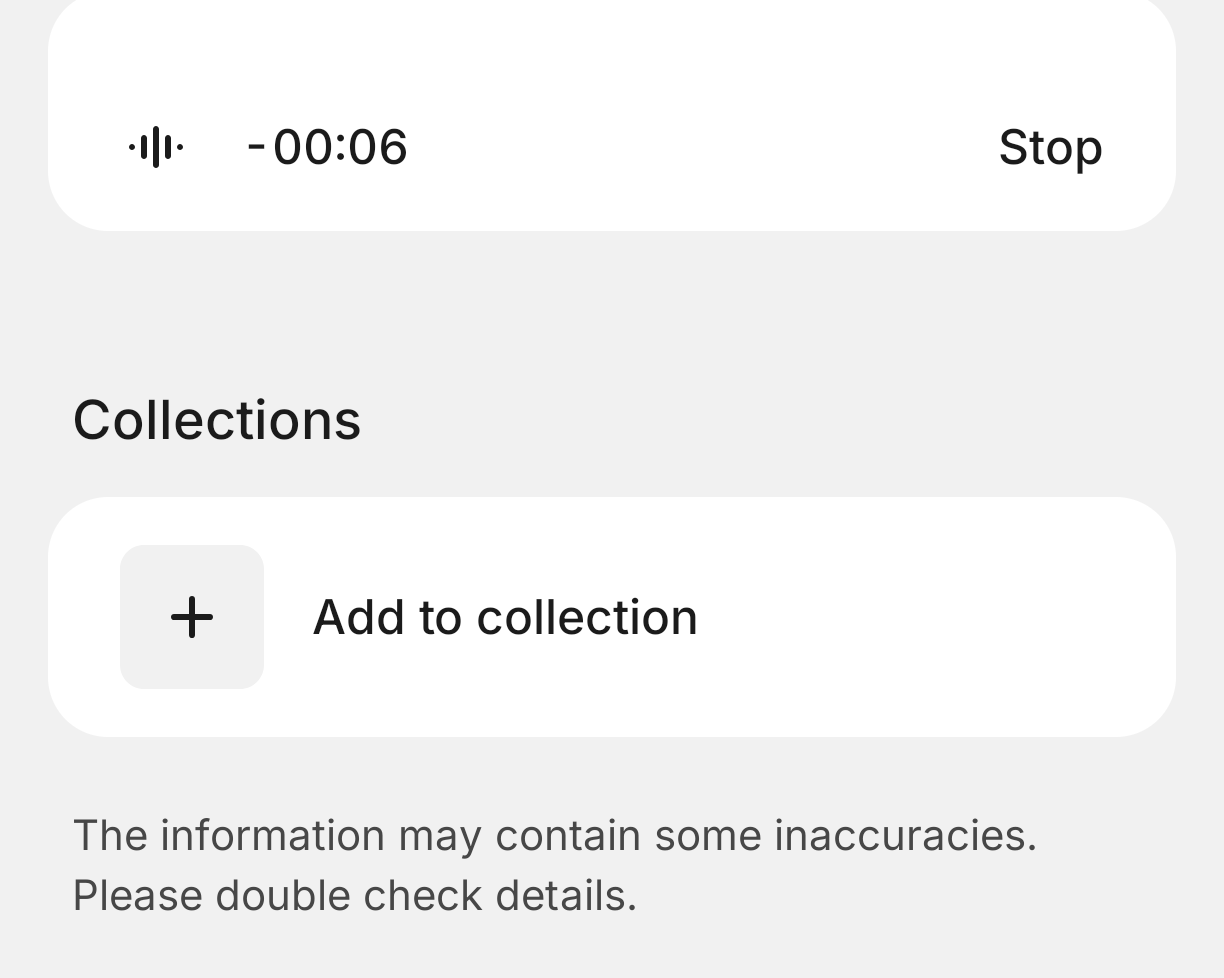Click the word "Add" in the collection row
Viewport: 1224px width, 978px height.
point(357,617)
